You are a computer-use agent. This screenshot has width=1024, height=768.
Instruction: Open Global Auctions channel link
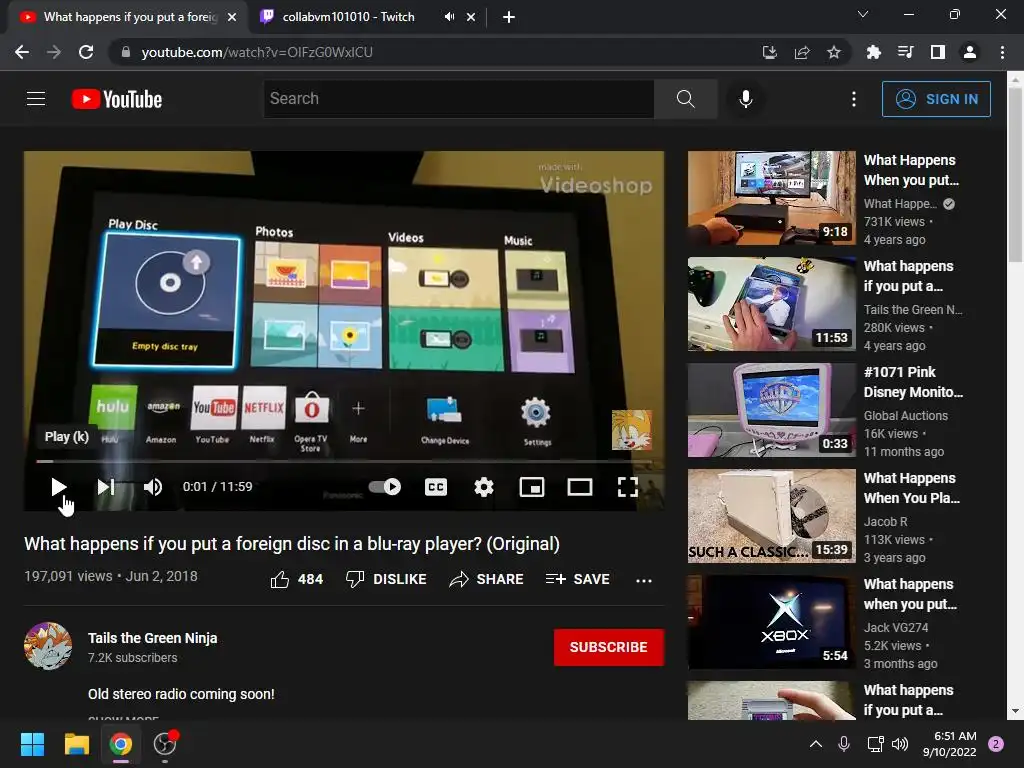coord(905,415)
